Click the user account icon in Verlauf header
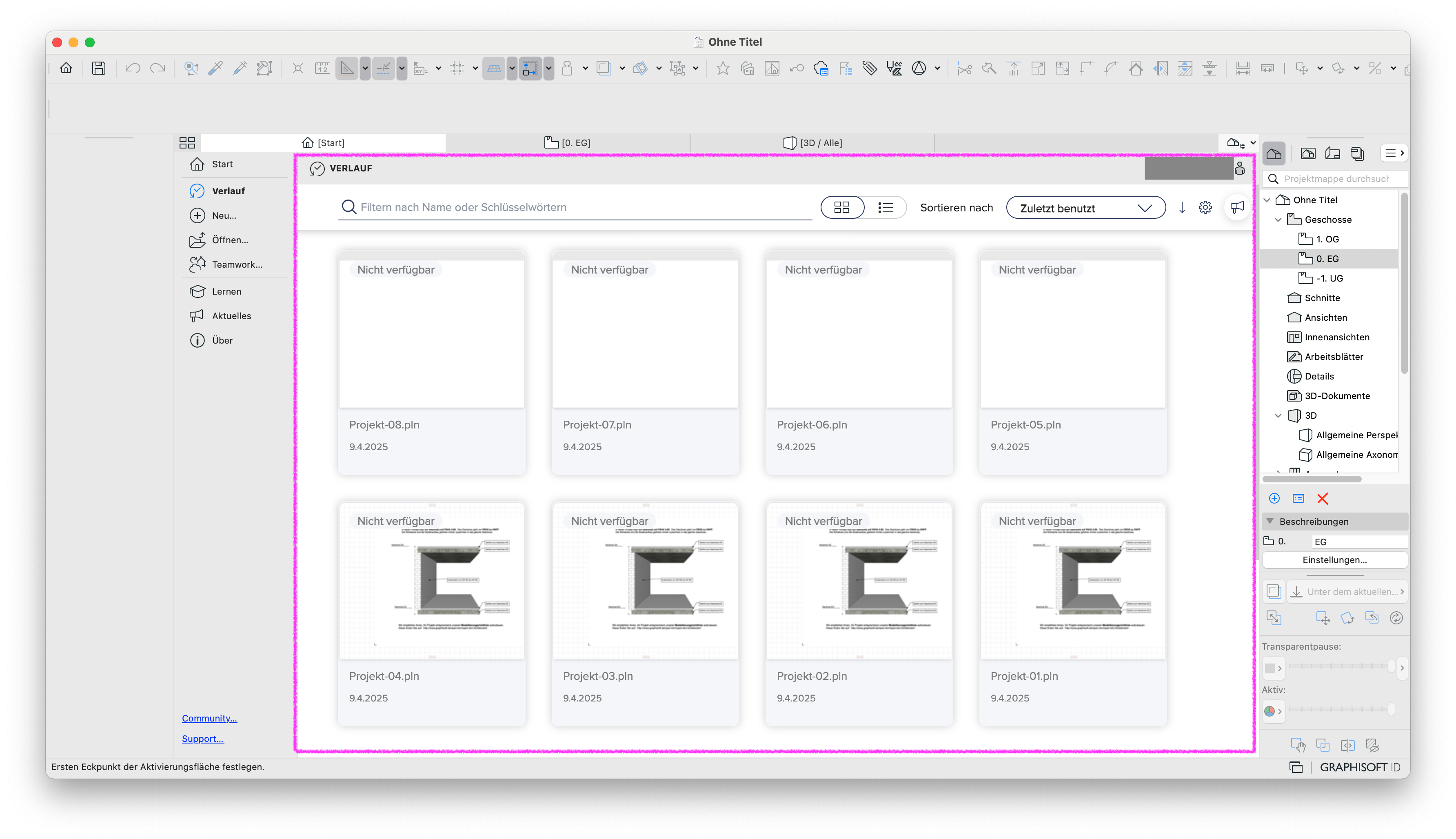The height and width of the screenshot is (839, 1456). (1240, 168)
